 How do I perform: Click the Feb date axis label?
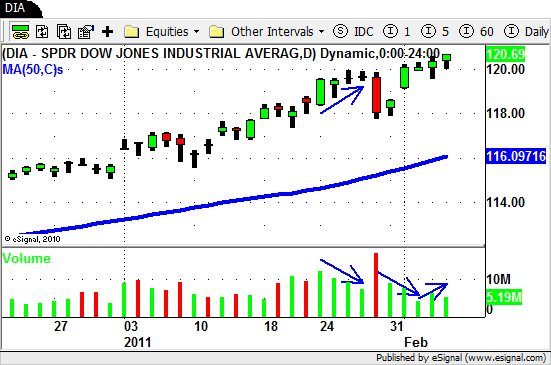tap(416, 342)
